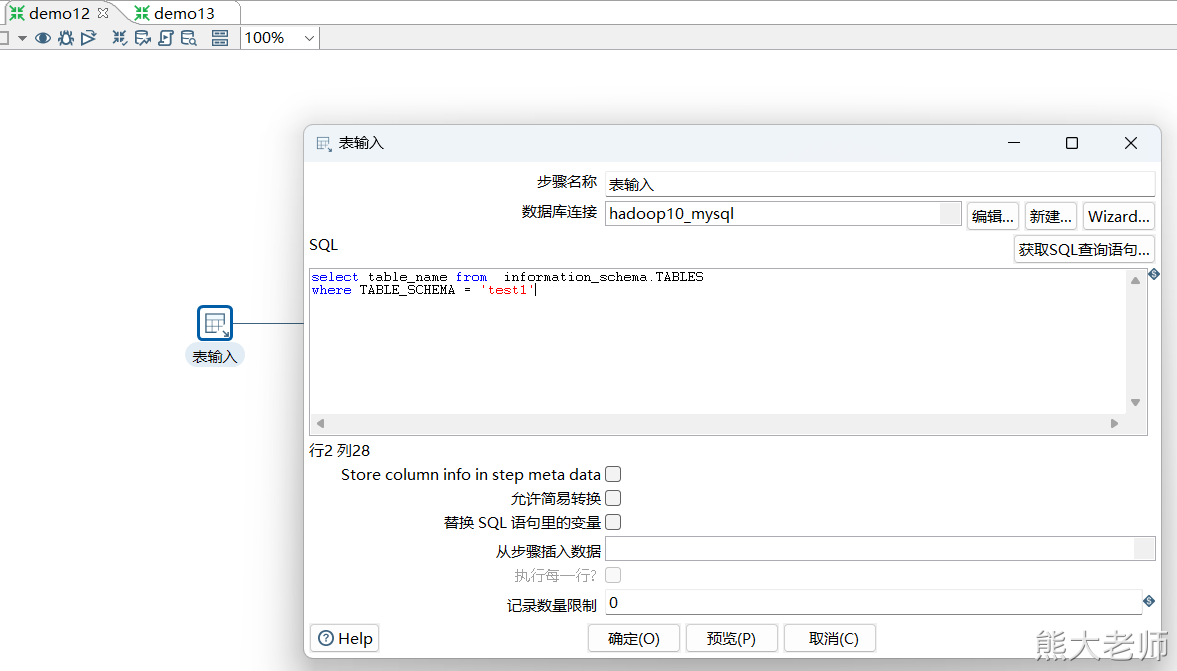Click into the 步骤名称 input field
The image size is (1177, 671).
(x=879, y=184)
